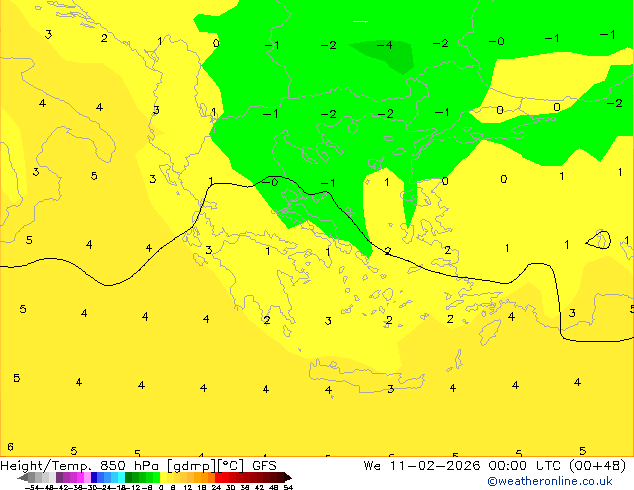Click the '54' label under the colour scale
The height and width of the screenshot is (490, 634).
pyautogui.click(x=288, y=487)
